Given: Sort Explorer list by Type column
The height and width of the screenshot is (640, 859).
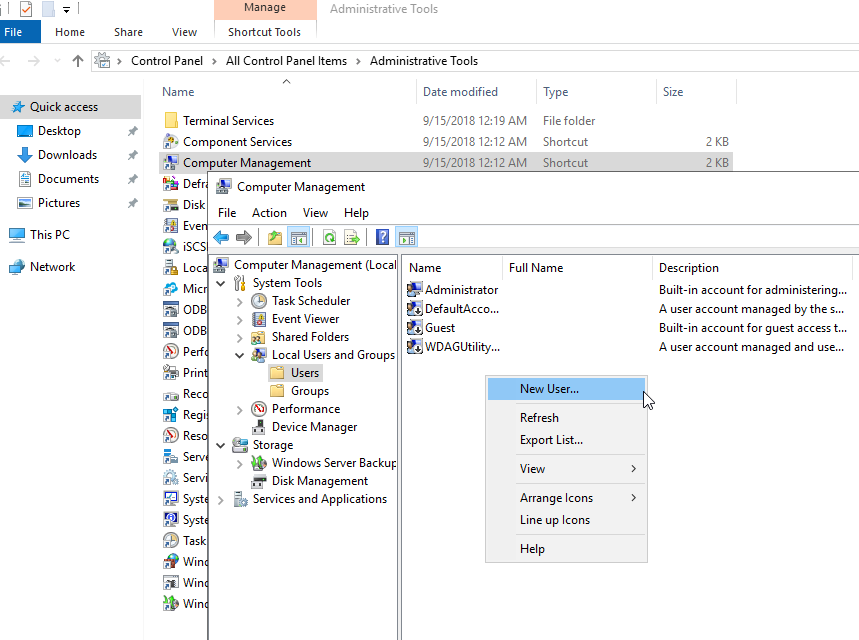Looking at the screenshot, I should [596, 92].
